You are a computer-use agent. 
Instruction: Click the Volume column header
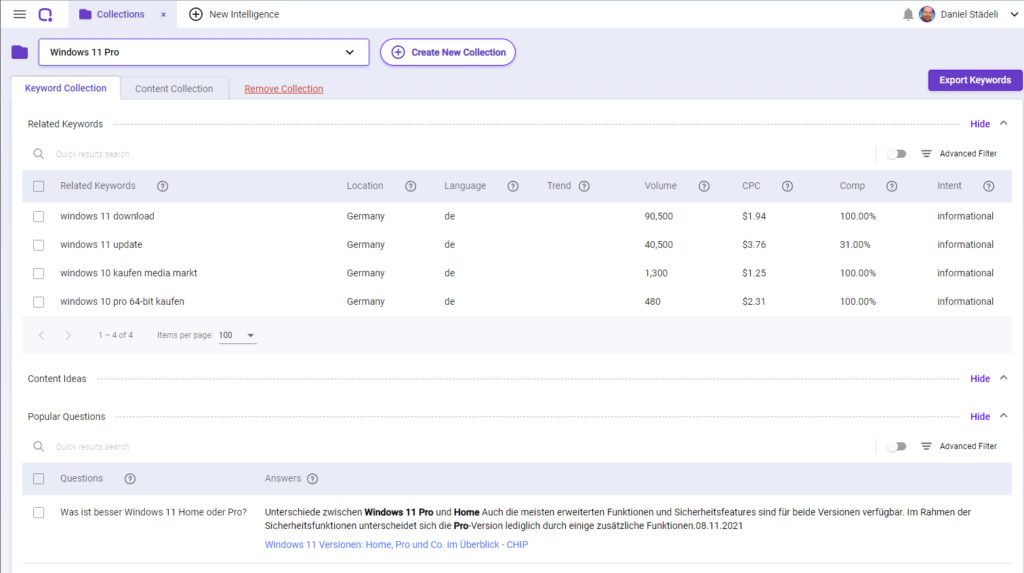(x=660, y=186)
